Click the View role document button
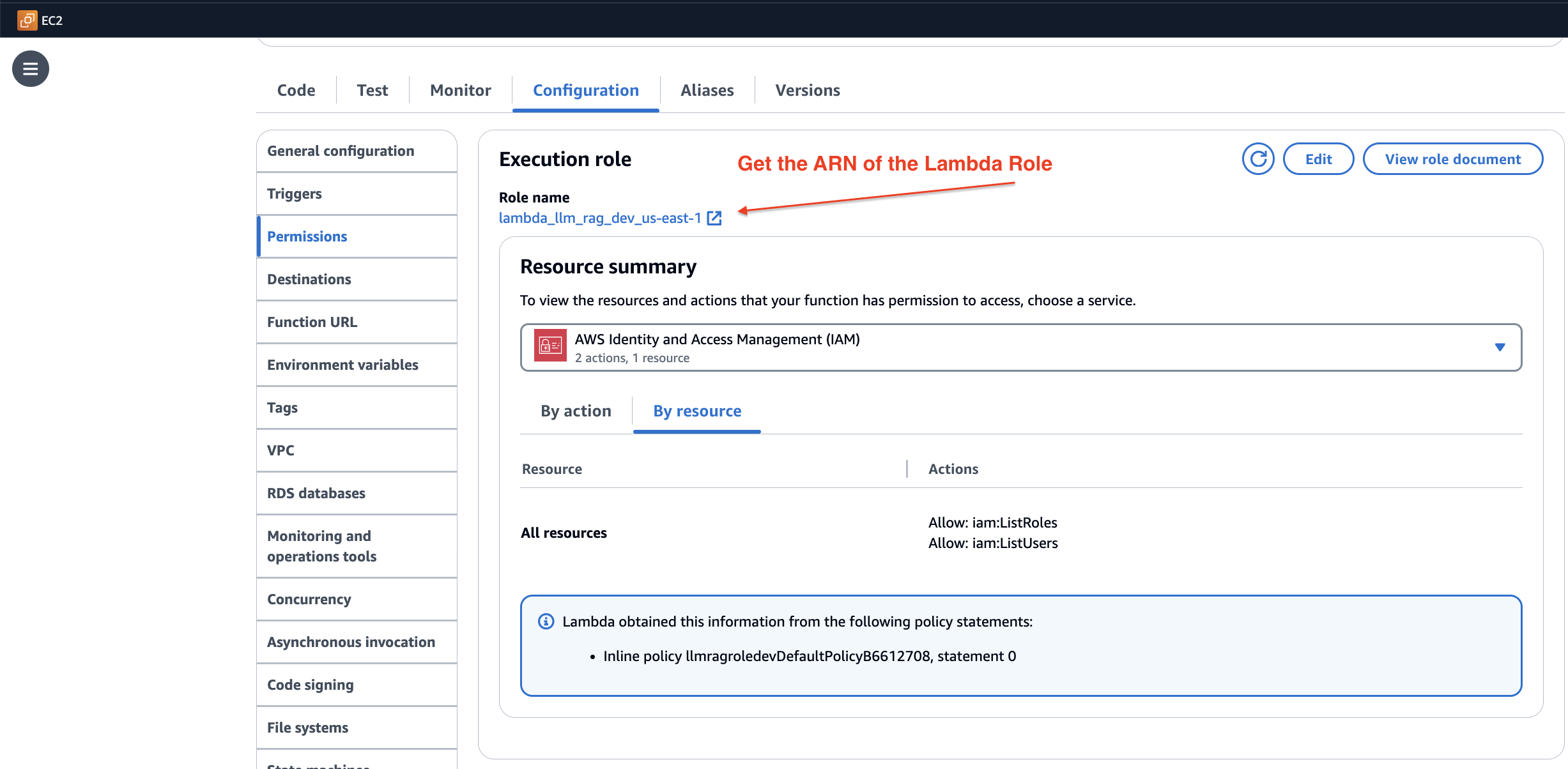Image resolution: width=1568 pixels, height=769 pixels. pos(1452,158)
